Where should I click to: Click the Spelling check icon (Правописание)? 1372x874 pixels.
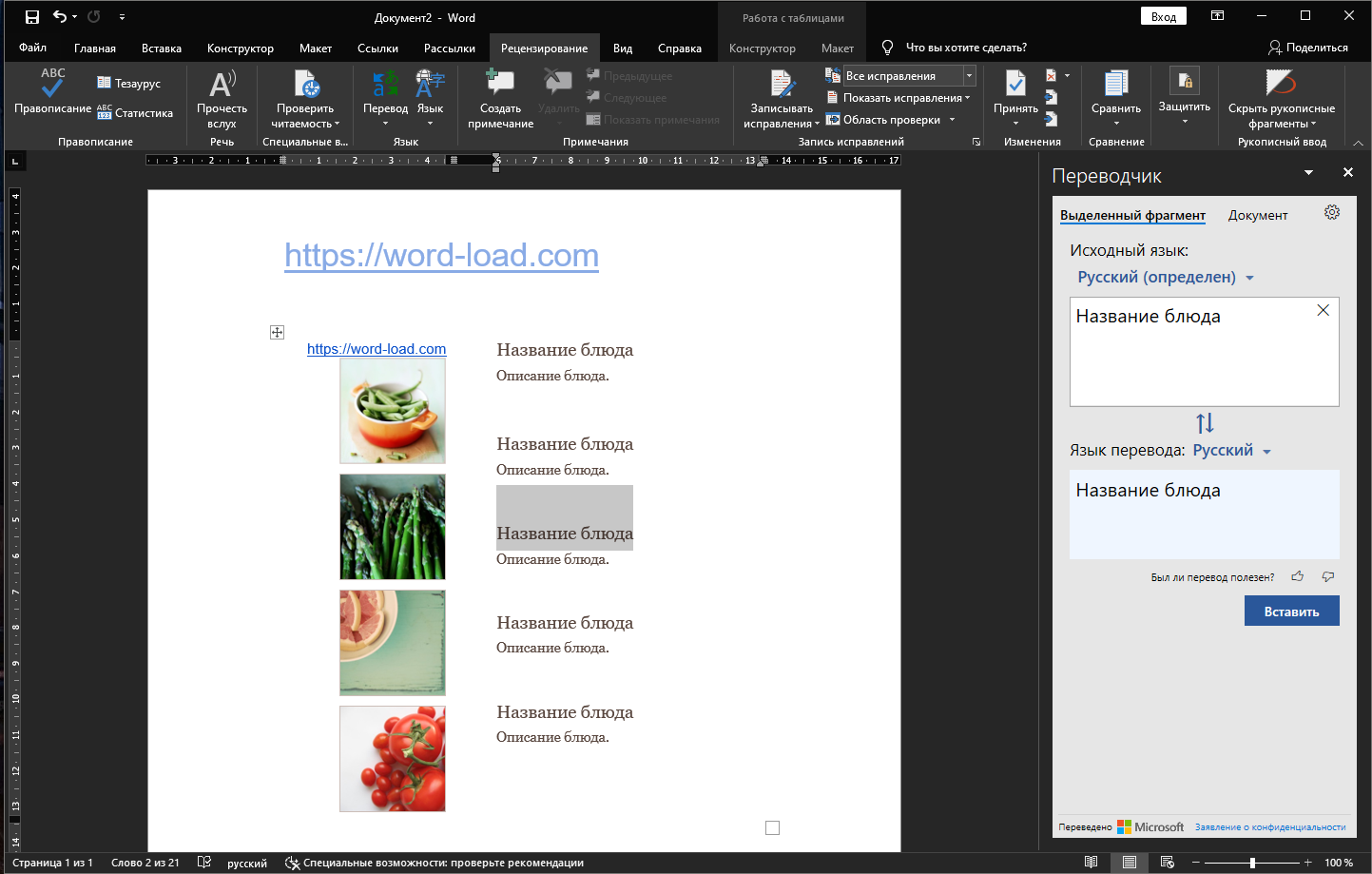tap(52, 85)
